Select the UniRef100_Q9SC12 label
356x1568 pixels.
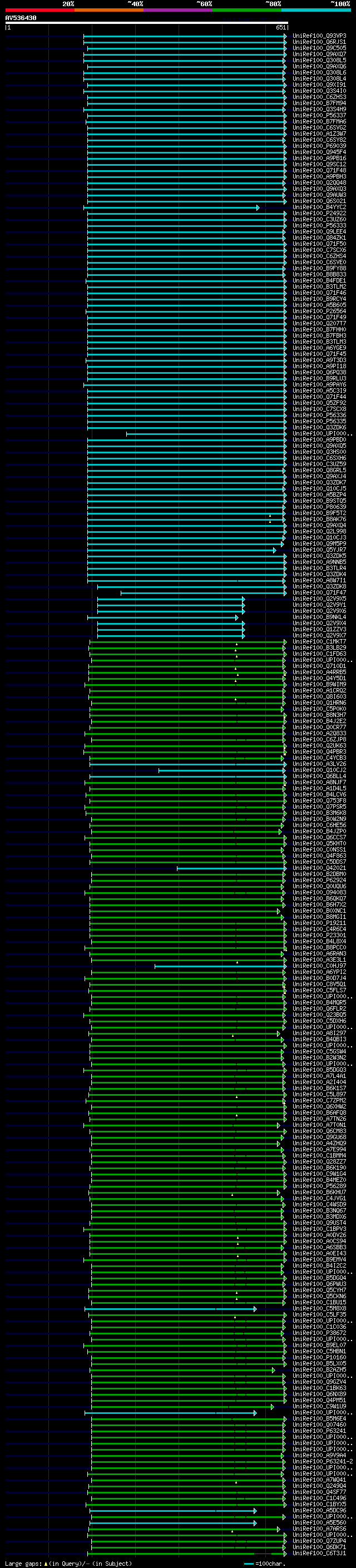click(319, 164)
